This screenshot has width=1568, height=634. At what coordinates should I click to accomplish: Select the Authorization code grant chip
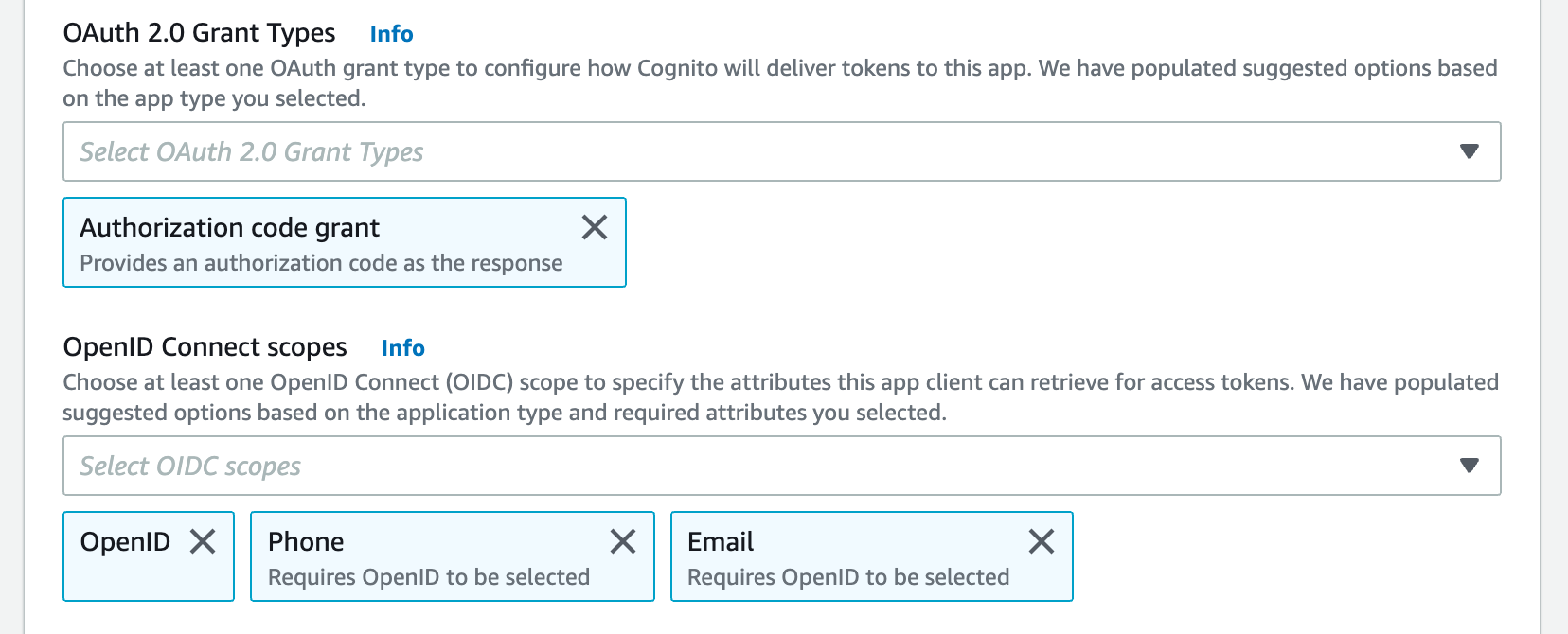coord(231,227)
